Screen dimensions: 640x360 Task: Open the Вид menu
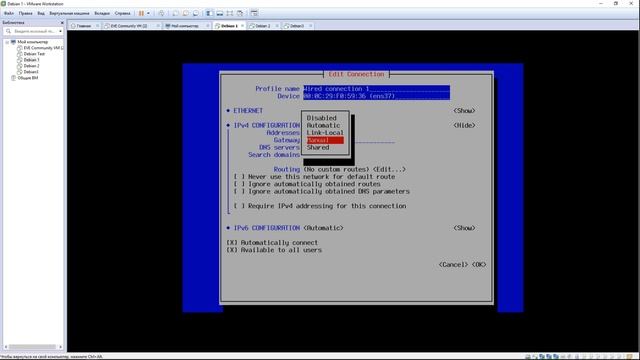click(41, 13)
